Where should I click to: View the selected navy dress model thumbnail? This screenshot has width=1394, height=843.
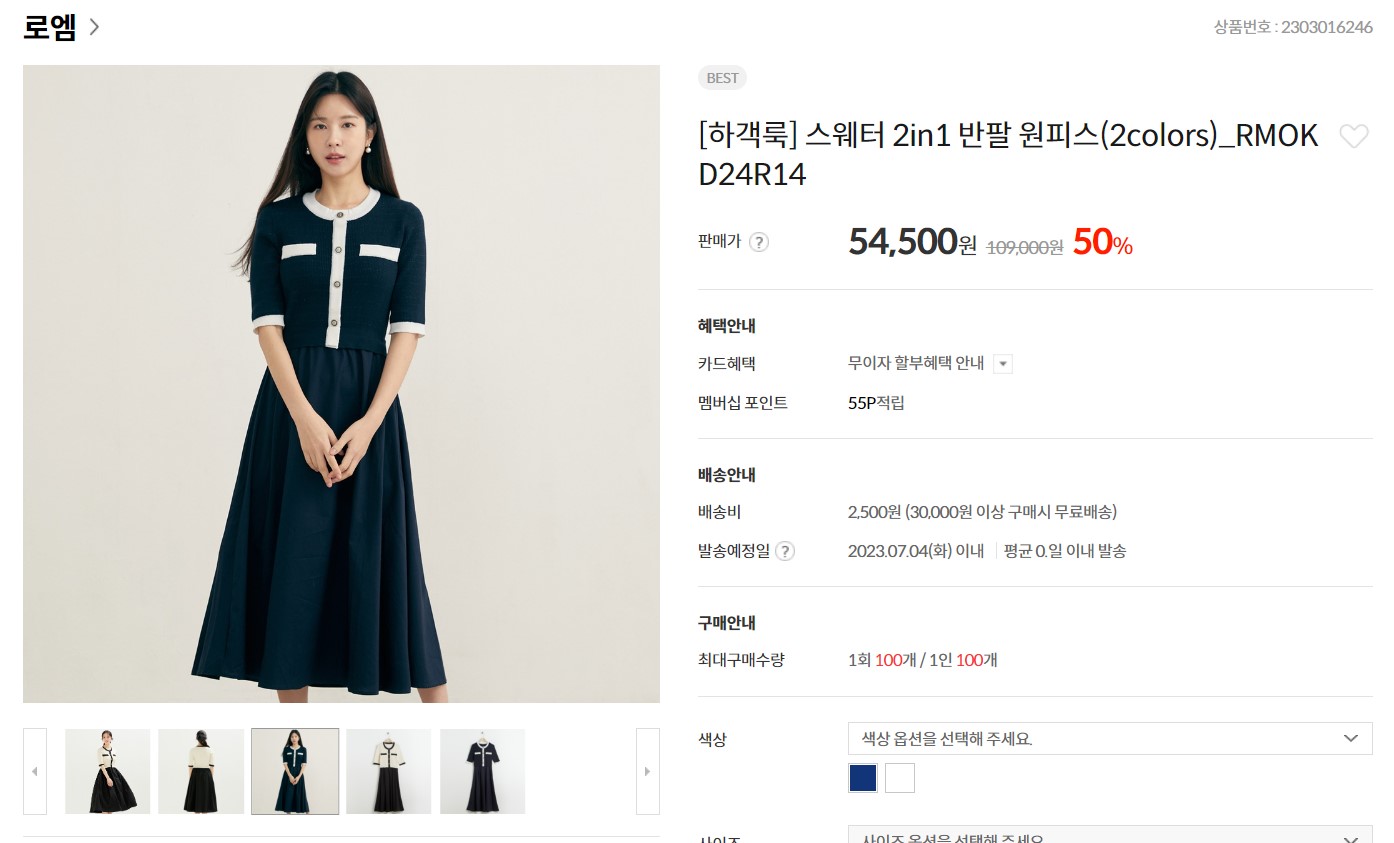coord(295,771)
